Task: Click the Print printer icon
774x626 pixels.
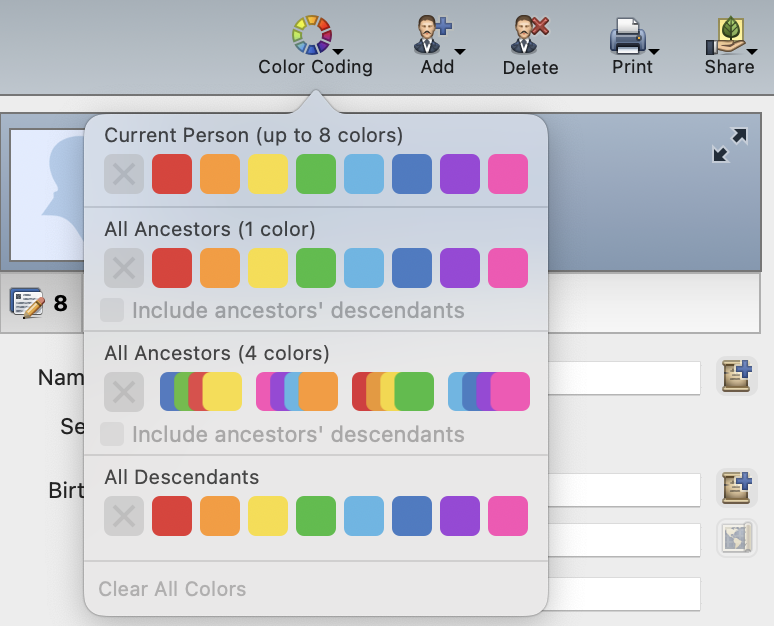Action: (628, 36)
